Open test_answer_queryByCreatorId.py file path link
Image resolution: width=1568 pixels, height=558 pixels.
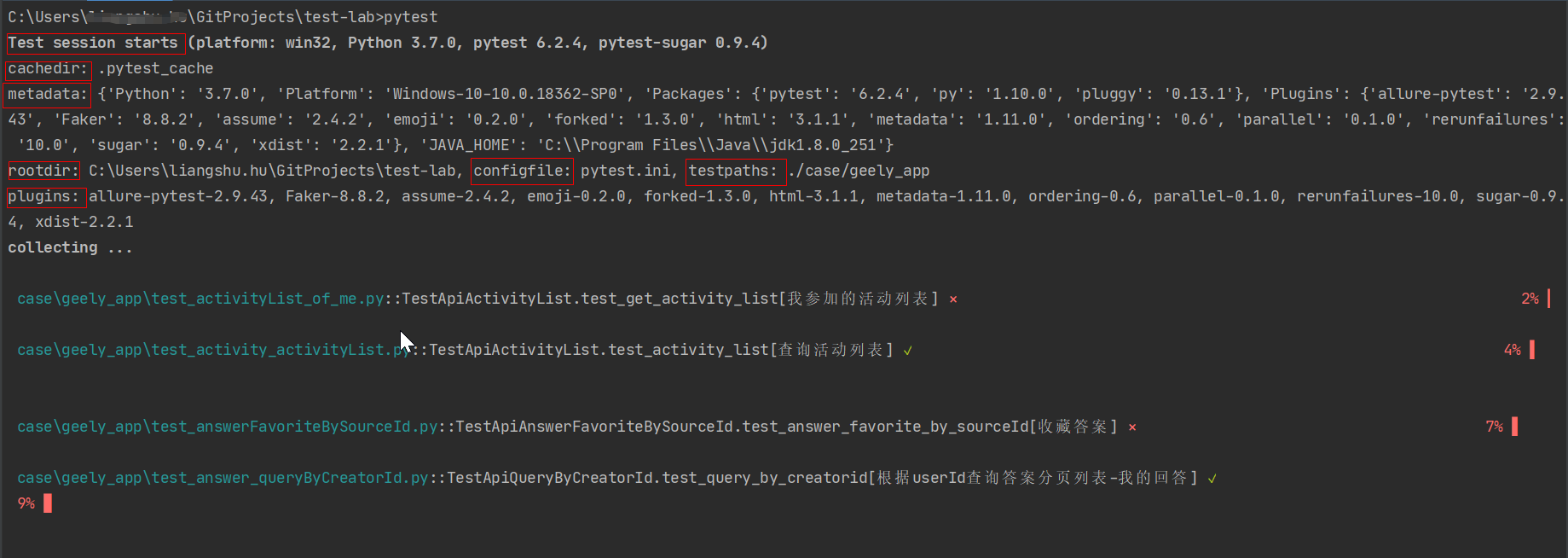[x=223, y=478]
